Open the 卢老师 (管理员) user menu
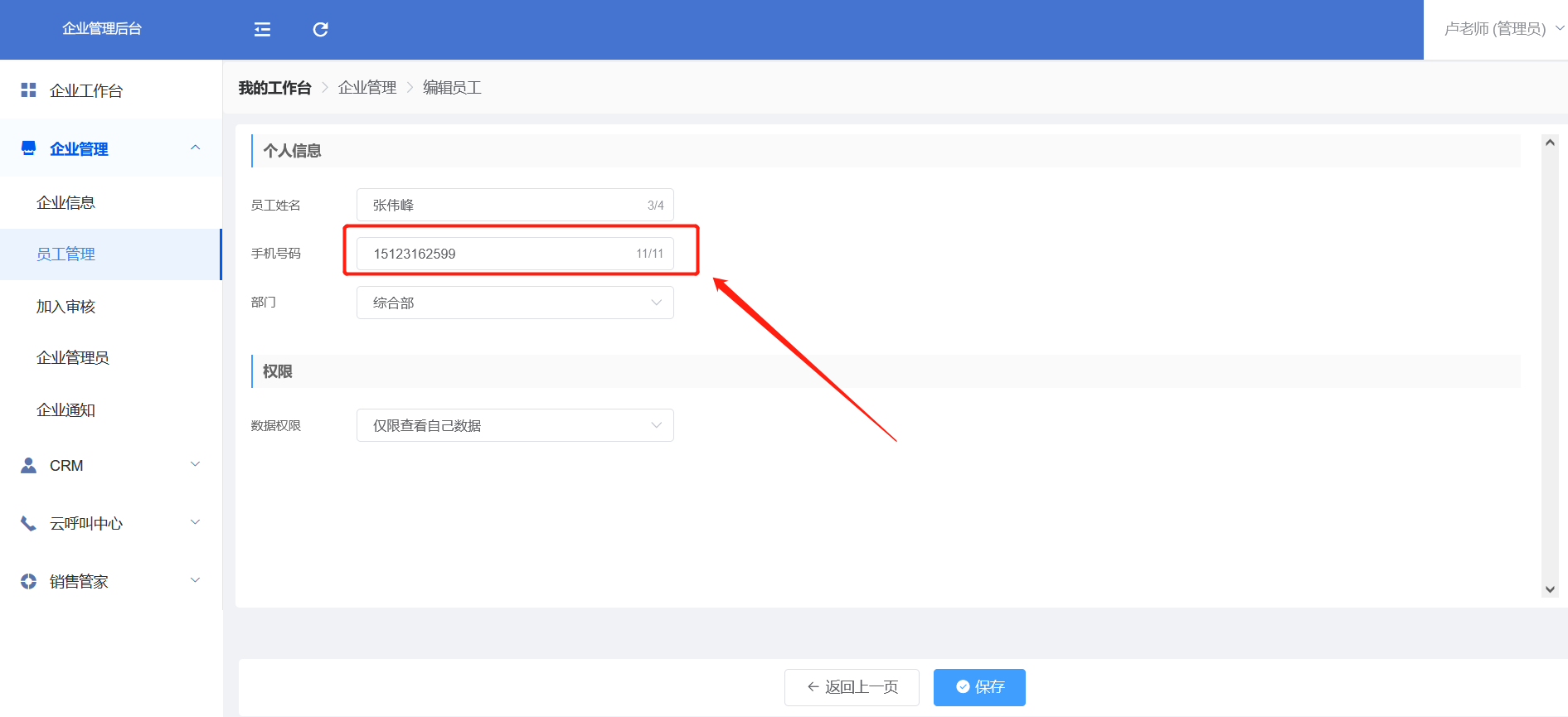This screenshot has width=1568, height=717. [x=1502, y=29]
